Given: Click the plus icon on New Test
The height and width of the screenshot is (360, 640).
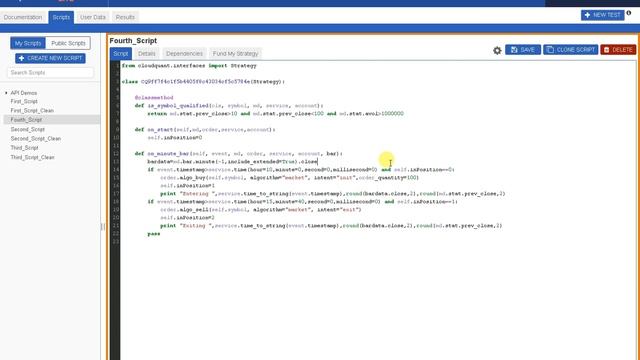Looking at the screenshot, I should tap(587, 15).
